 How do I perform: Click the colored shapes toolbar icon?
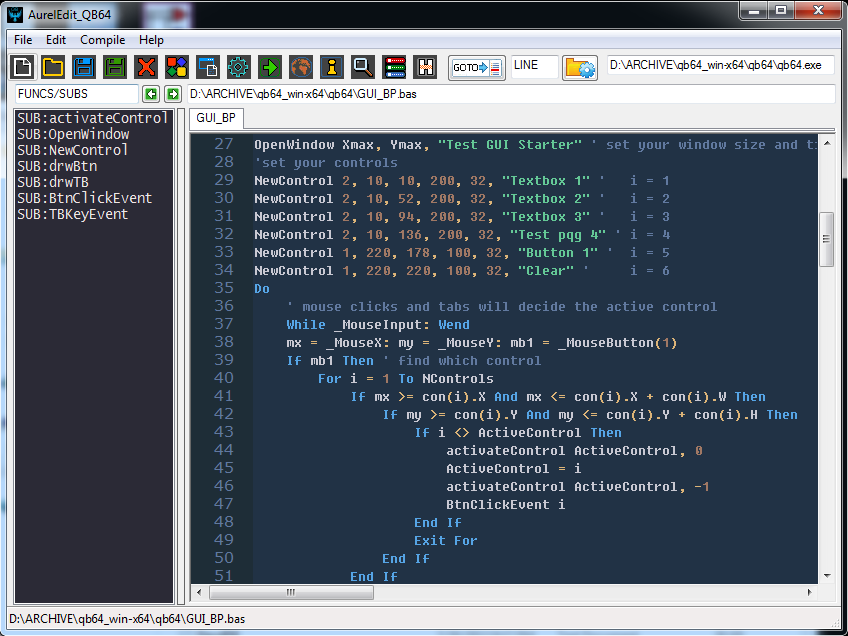point(177,68)
